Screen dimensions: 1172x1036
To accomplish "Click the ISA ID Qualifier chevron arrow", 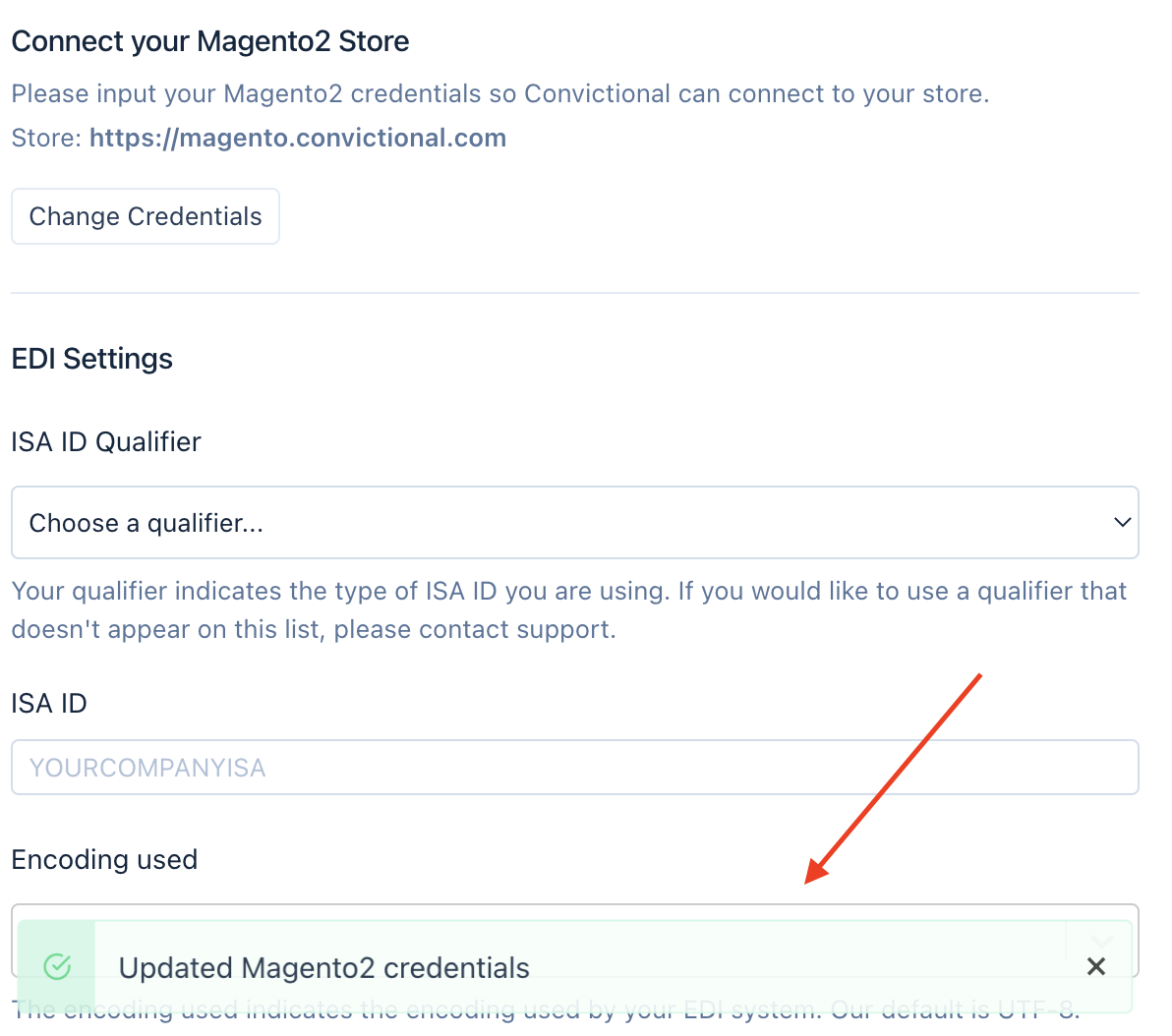I will point(1122,522).
